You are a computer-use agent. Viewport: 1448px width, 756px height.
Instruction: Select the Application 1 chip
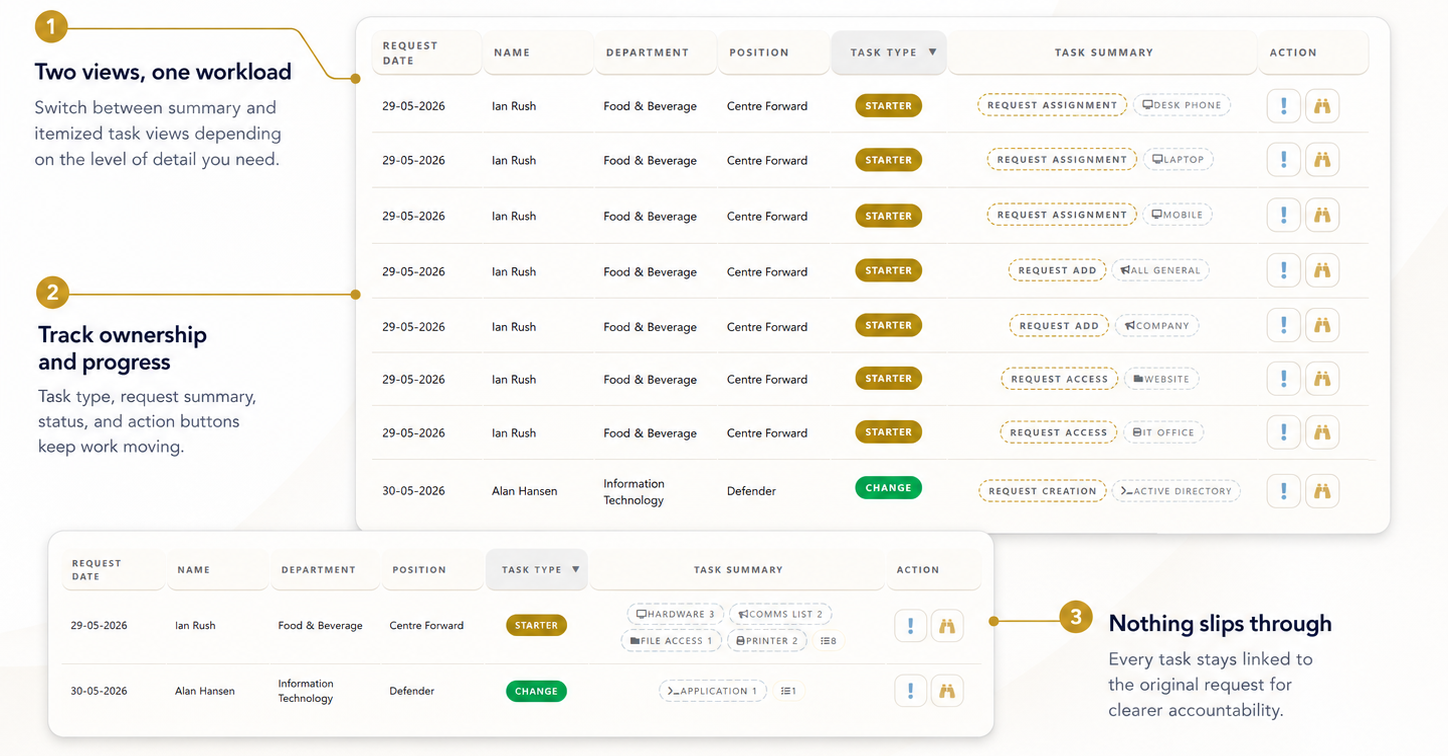pyautogui.click(x=713, y=691)
